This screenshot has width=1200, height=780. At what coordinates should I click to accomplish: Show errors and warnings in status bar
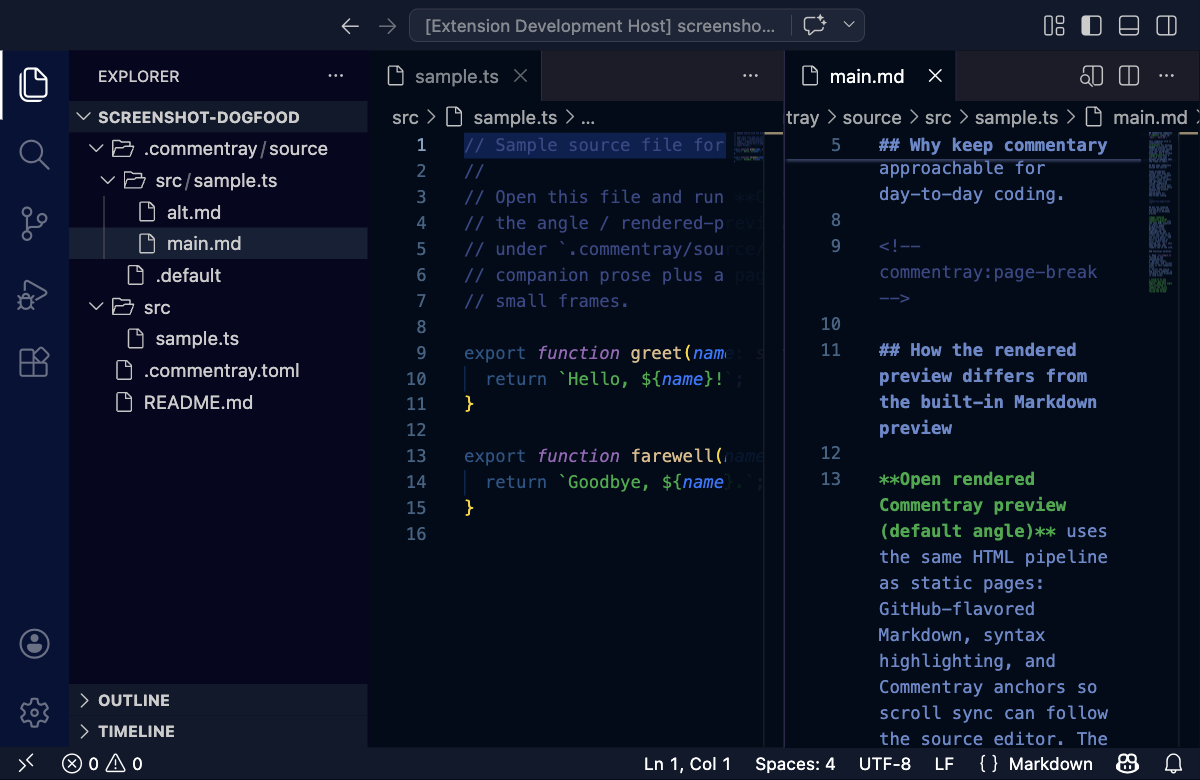pos(103,764)
